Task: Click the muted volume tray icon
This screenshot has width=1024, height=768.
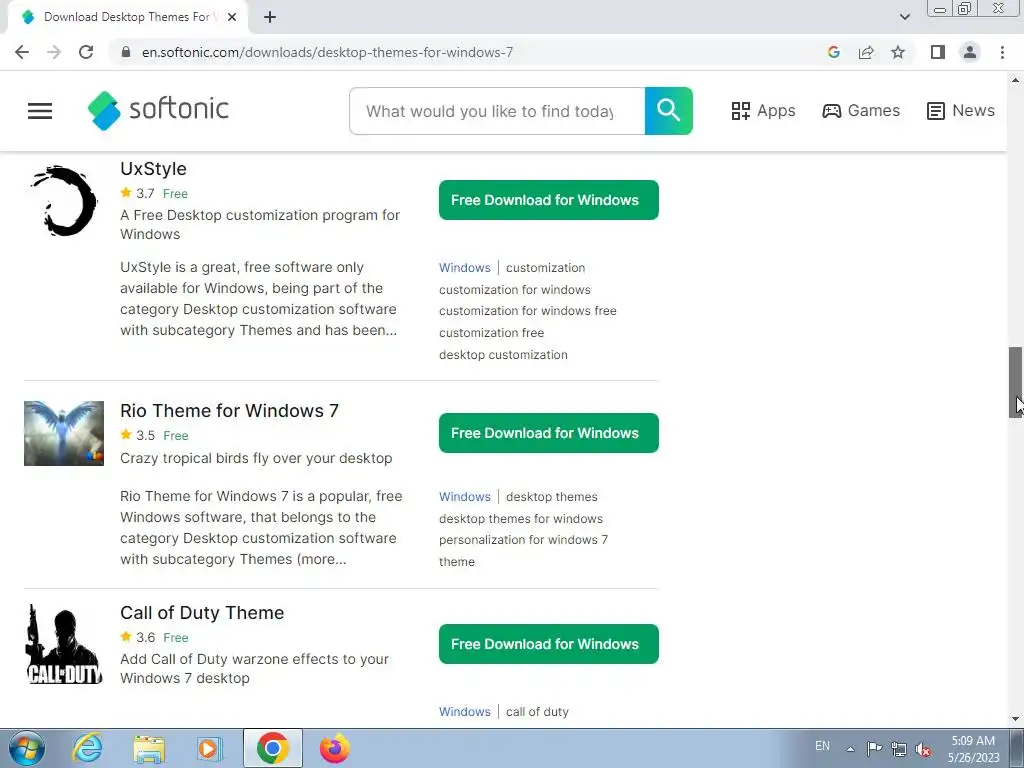Action: [x=923, y=748]
